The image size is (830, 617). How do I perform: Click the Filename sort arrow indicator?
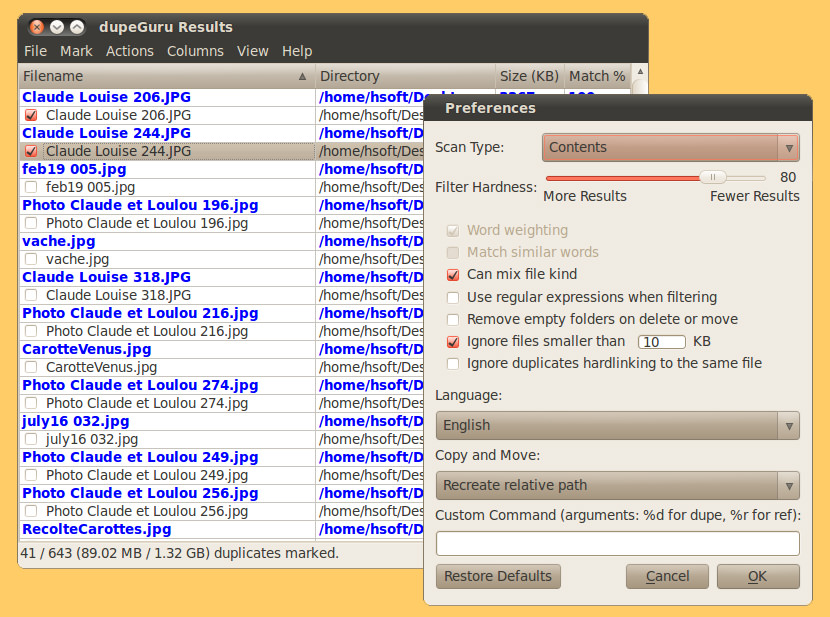tap(302, 77)
